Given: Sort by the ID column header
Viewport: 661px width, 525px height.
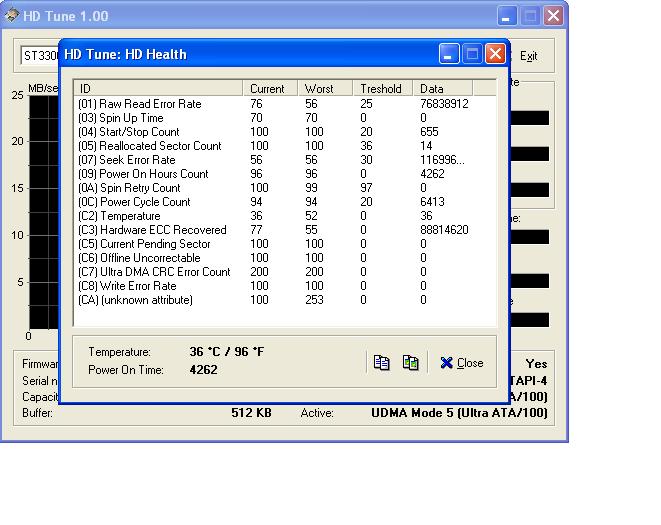Looking at the screenshot, I should tap(159, 88).
